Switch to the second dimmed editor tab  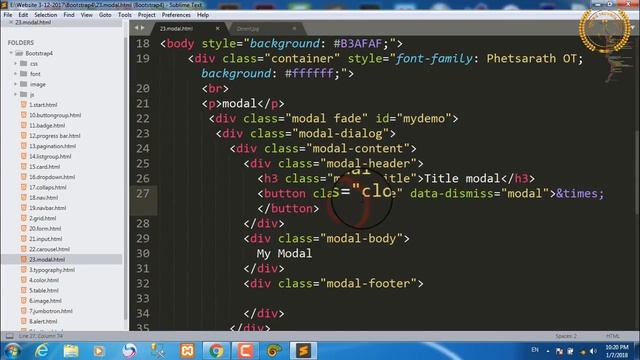[x=248, y=29]
